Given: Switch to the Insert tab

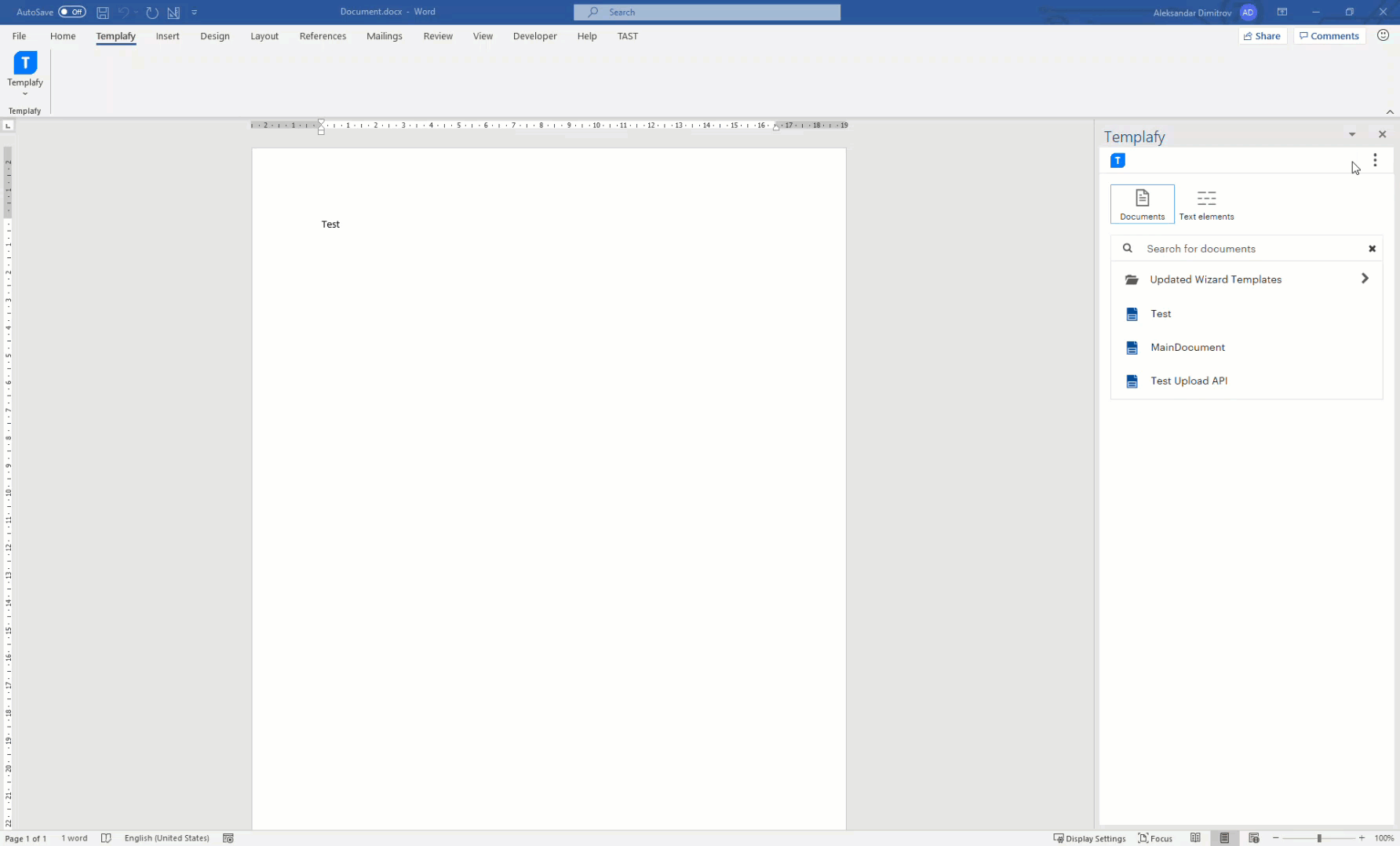Looking at the screenshot, I should pyautogui.click(x=167, y=36).
